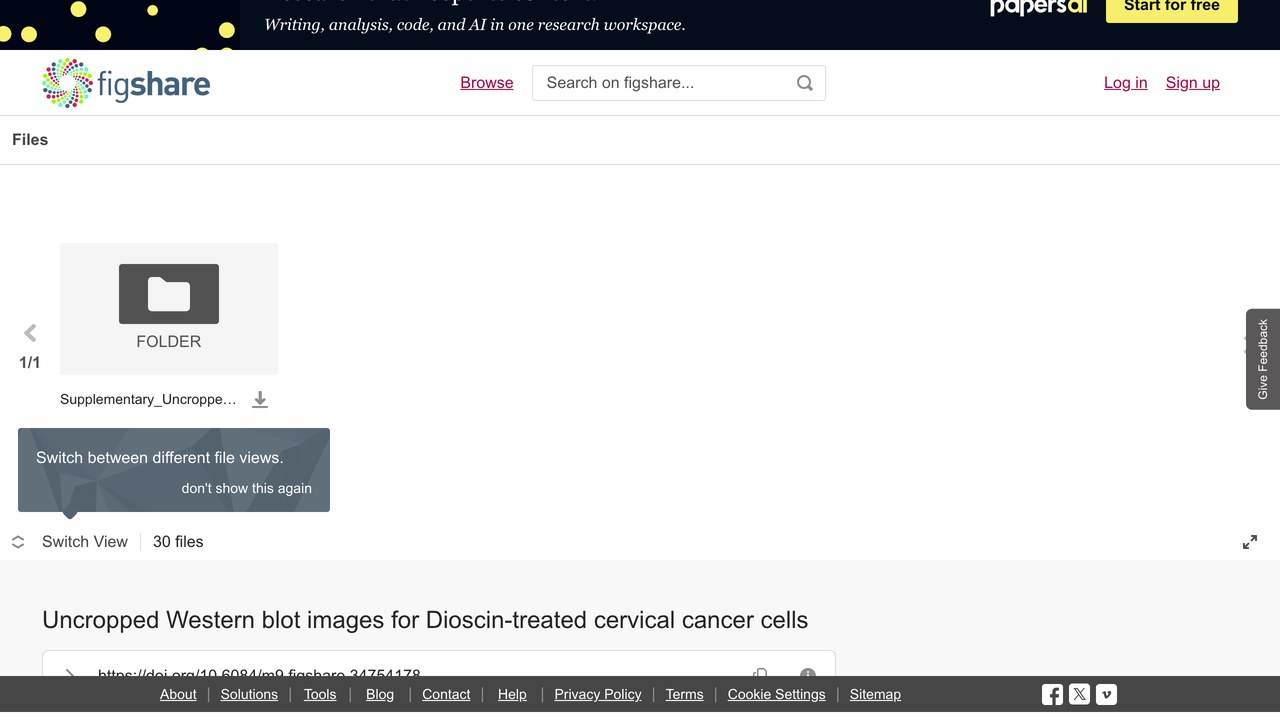Open figshare's Facebook page icon
The width and height of the screenshot is (1280, 720).
pos(1052,694)
